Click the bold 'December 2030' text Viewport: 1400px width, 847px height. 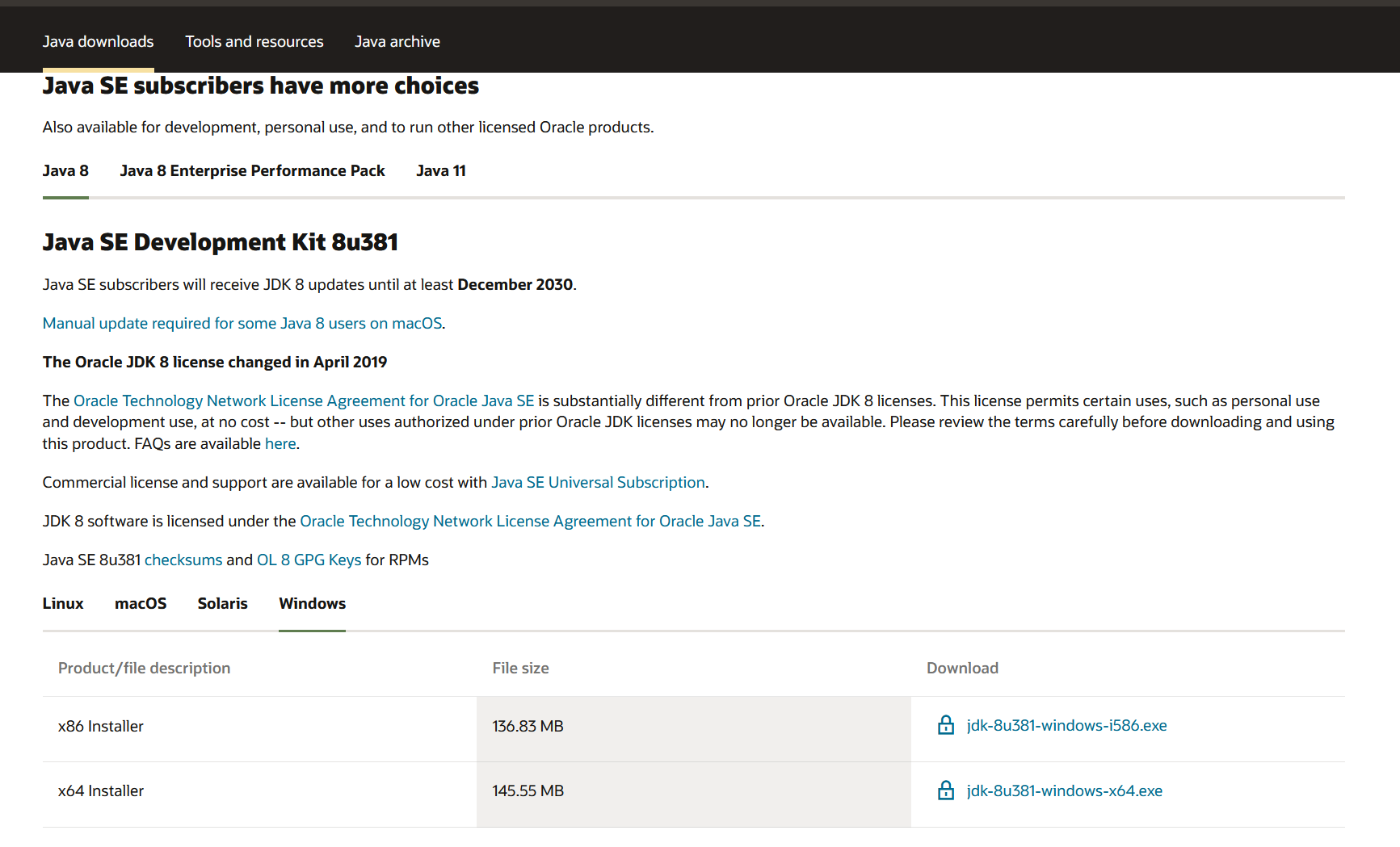click(x=515, y=284)
